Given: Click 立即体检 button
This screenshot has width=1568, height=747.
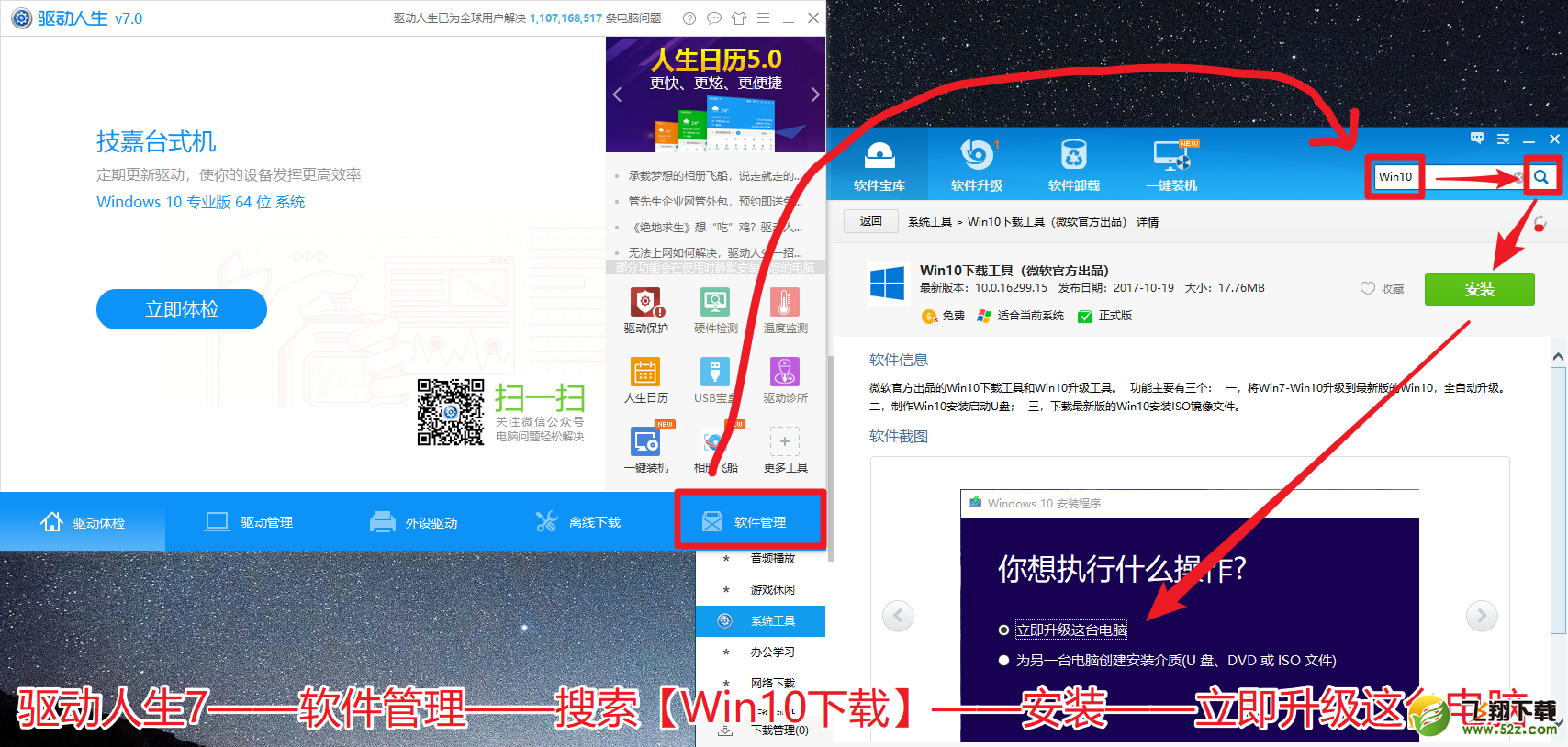Looking at the screenshot, I should click(182, 309).
